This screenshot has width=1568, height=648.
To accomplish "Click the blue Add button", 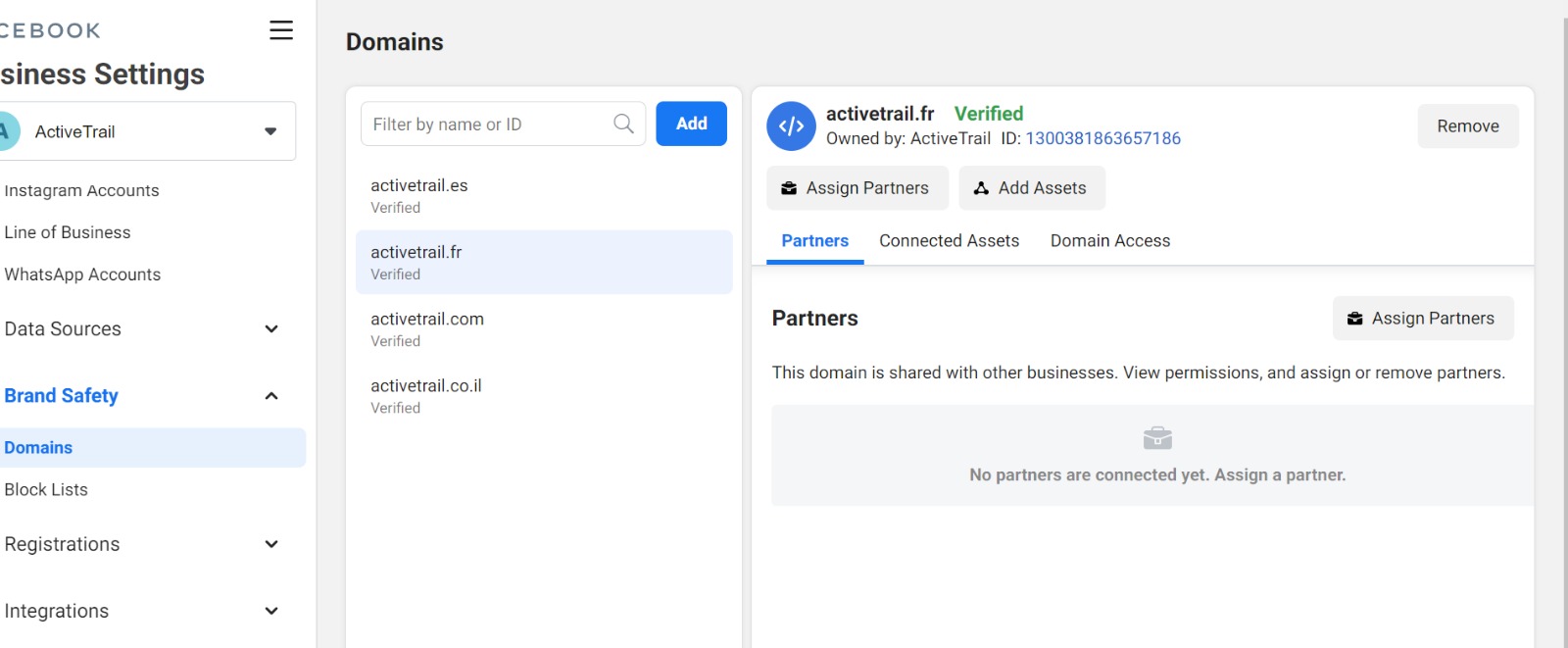I will point(691,124).
